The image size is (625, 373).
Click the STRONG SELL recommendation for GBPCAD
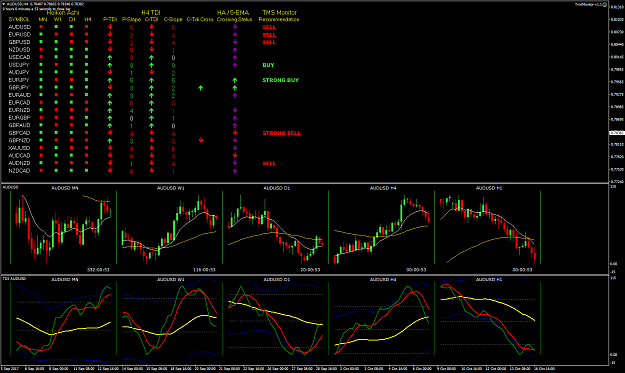(x=281, y=133)
